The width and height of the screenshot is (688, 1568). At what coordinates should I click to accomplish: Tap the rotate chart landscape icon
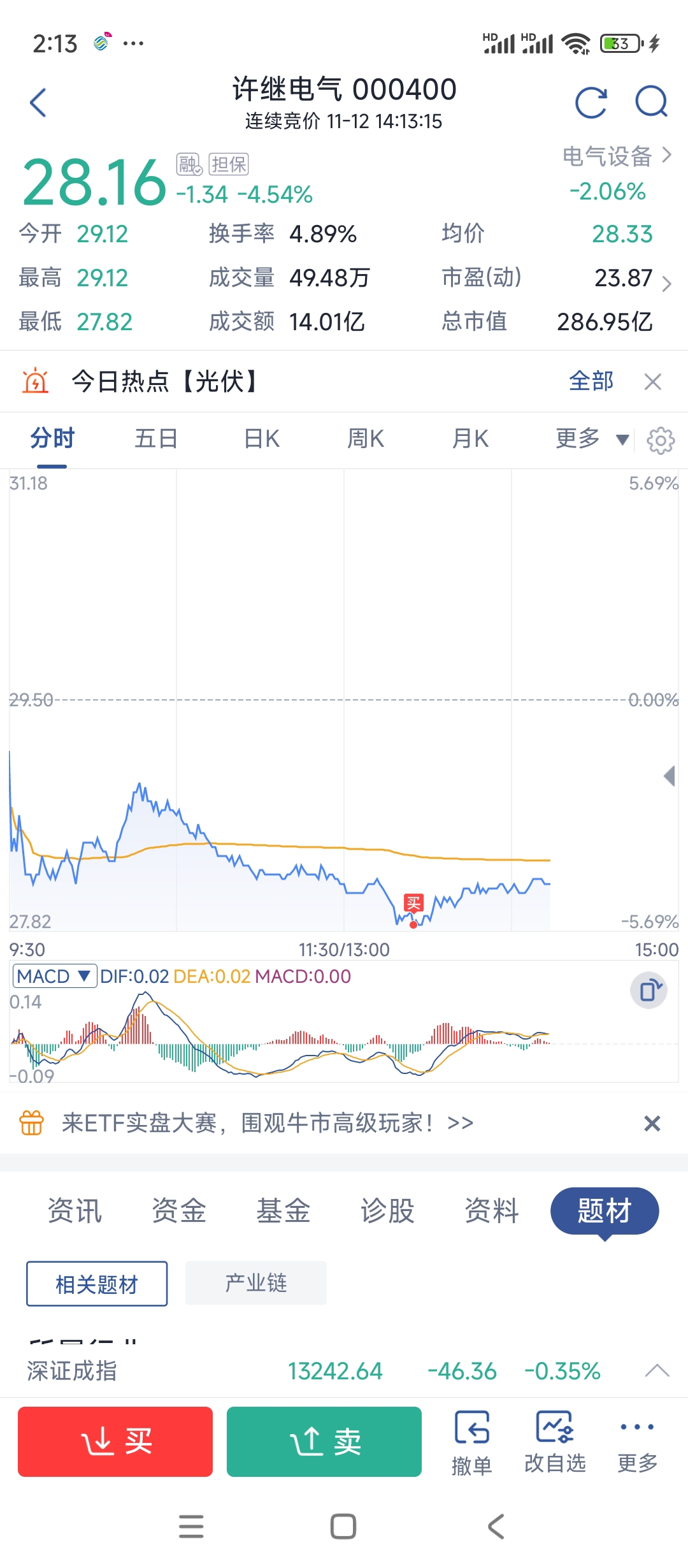click(649, 991)
